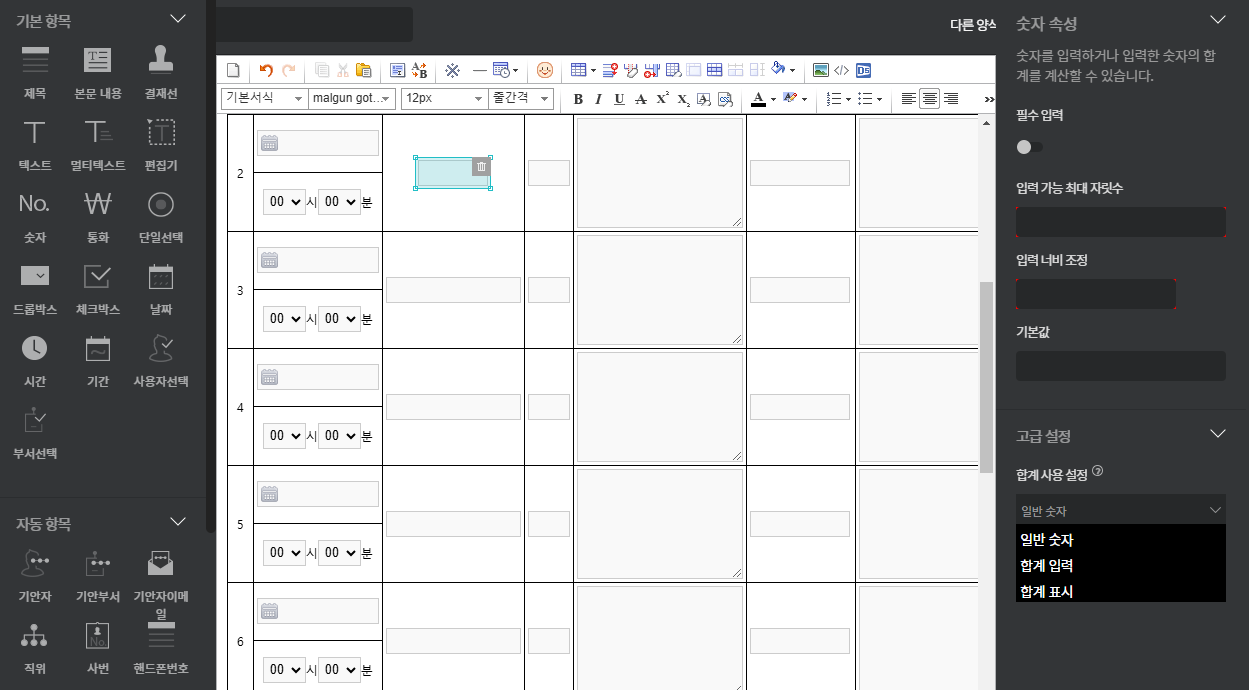
Task: Click the undo arrow in editor toolbar
Action: click(x=265, y=70)
